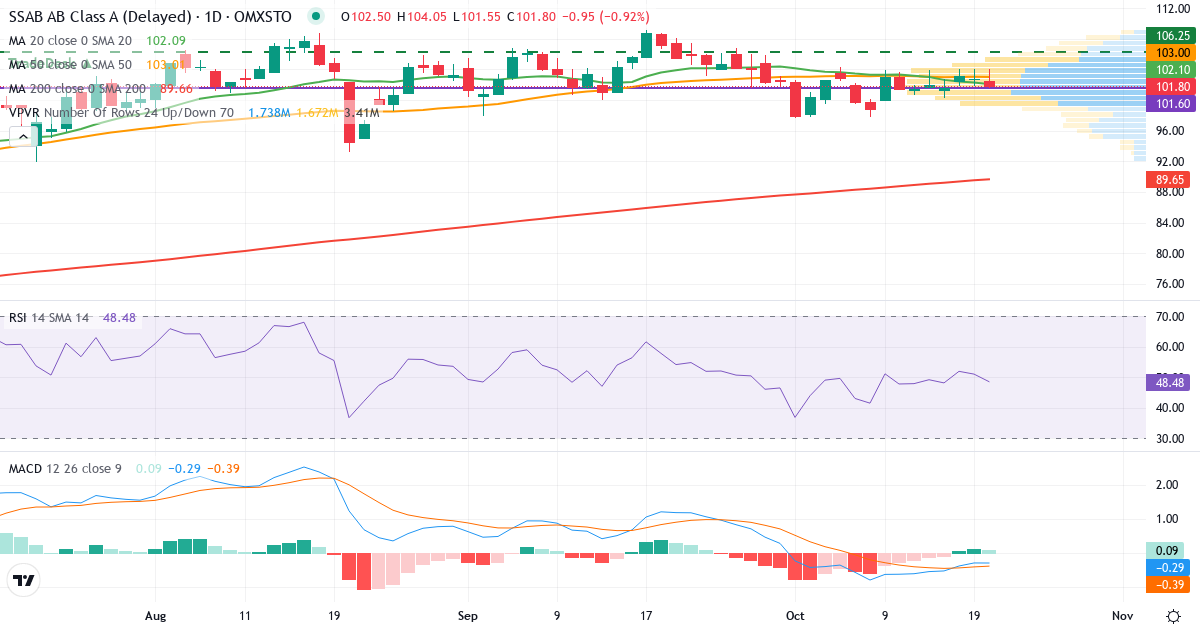Screen dimensions: 1200x630
Task: Click the open price O102.50
Action: pyautogui.click(x=365, y=17)
